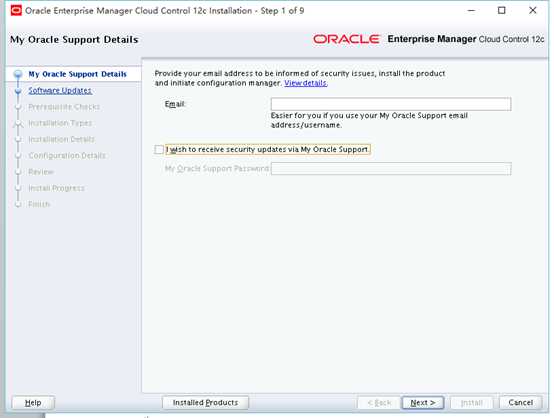Open the Installed Products list
The image size is (554, 418).
205,402
